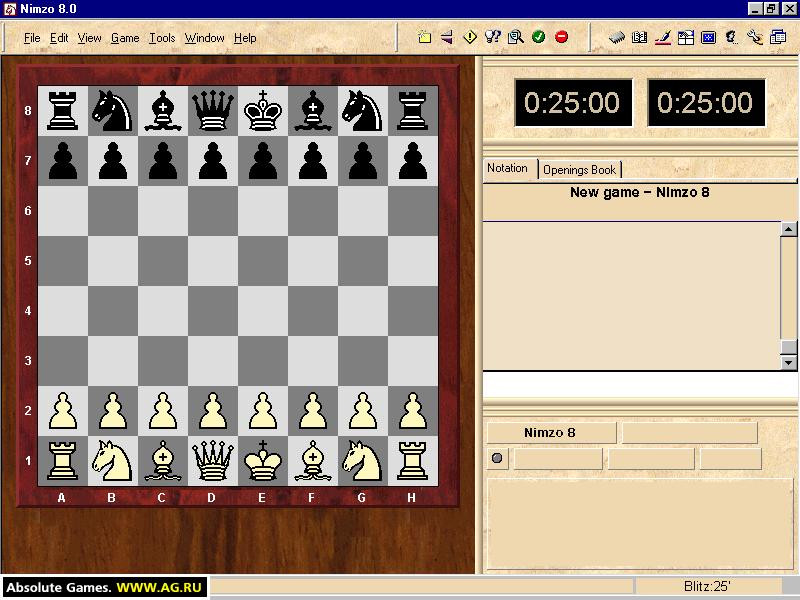Click the wrench settings icon
The height and width of the screenshot is (600, 800).
coord(755,37)
